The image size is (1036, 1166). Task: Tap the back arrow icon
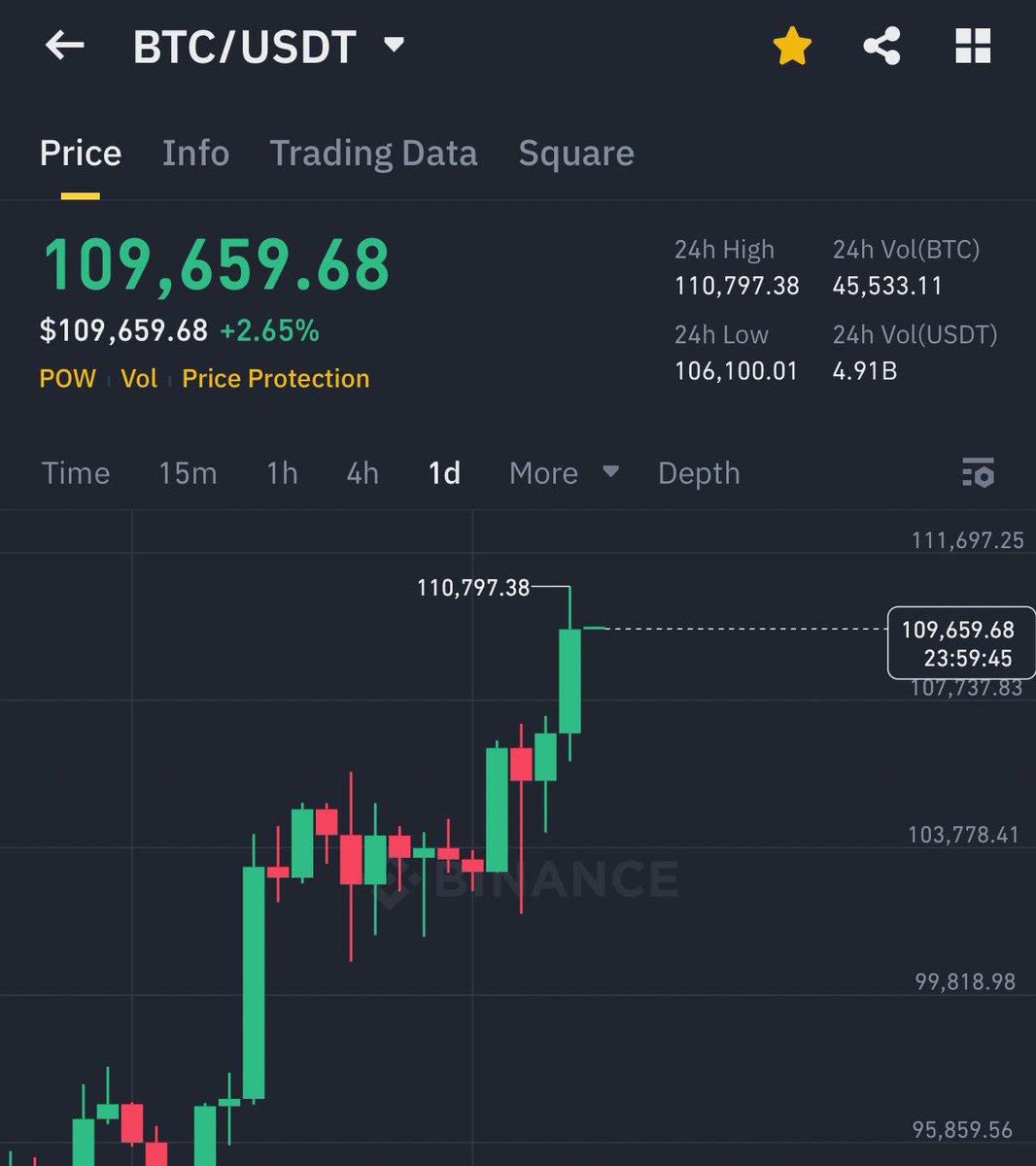coord(64,46)
